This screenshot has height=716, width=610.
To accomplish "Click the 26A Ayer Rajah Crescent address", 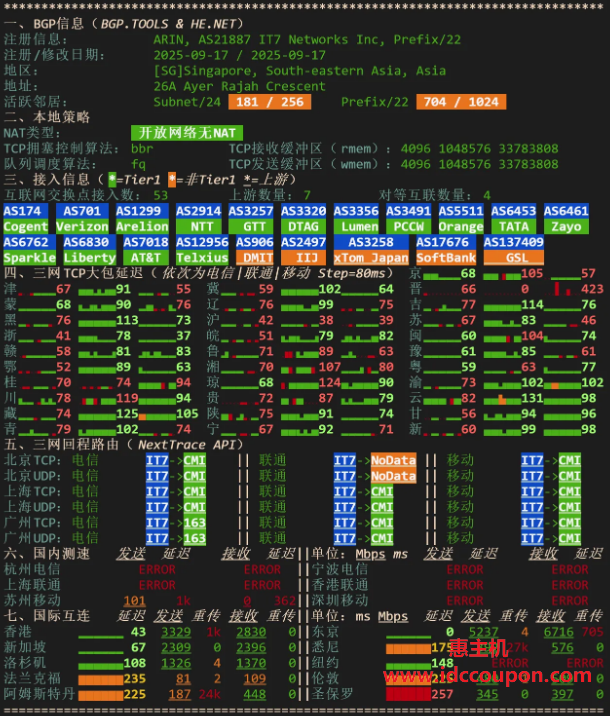I will 239,86.
